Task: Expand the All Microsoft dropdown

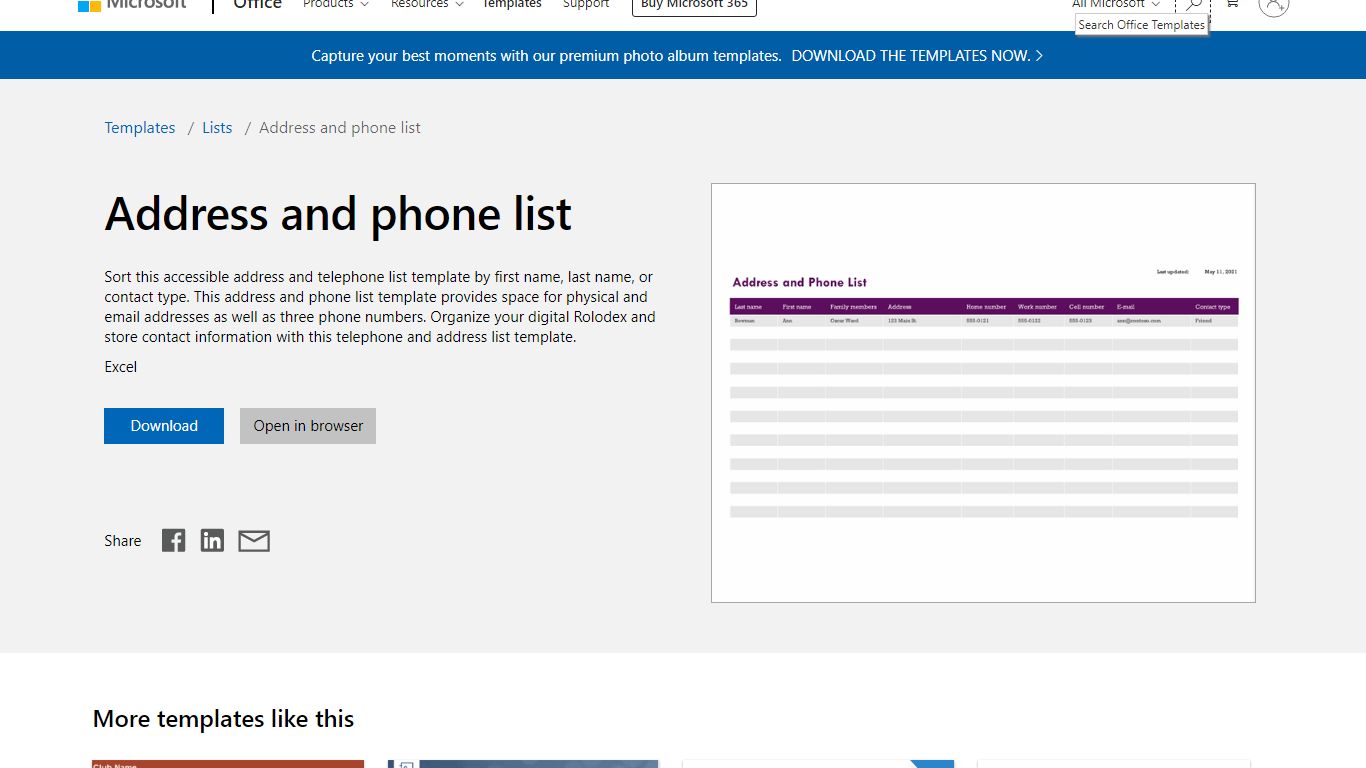Action: click(x=1116, y=4)
